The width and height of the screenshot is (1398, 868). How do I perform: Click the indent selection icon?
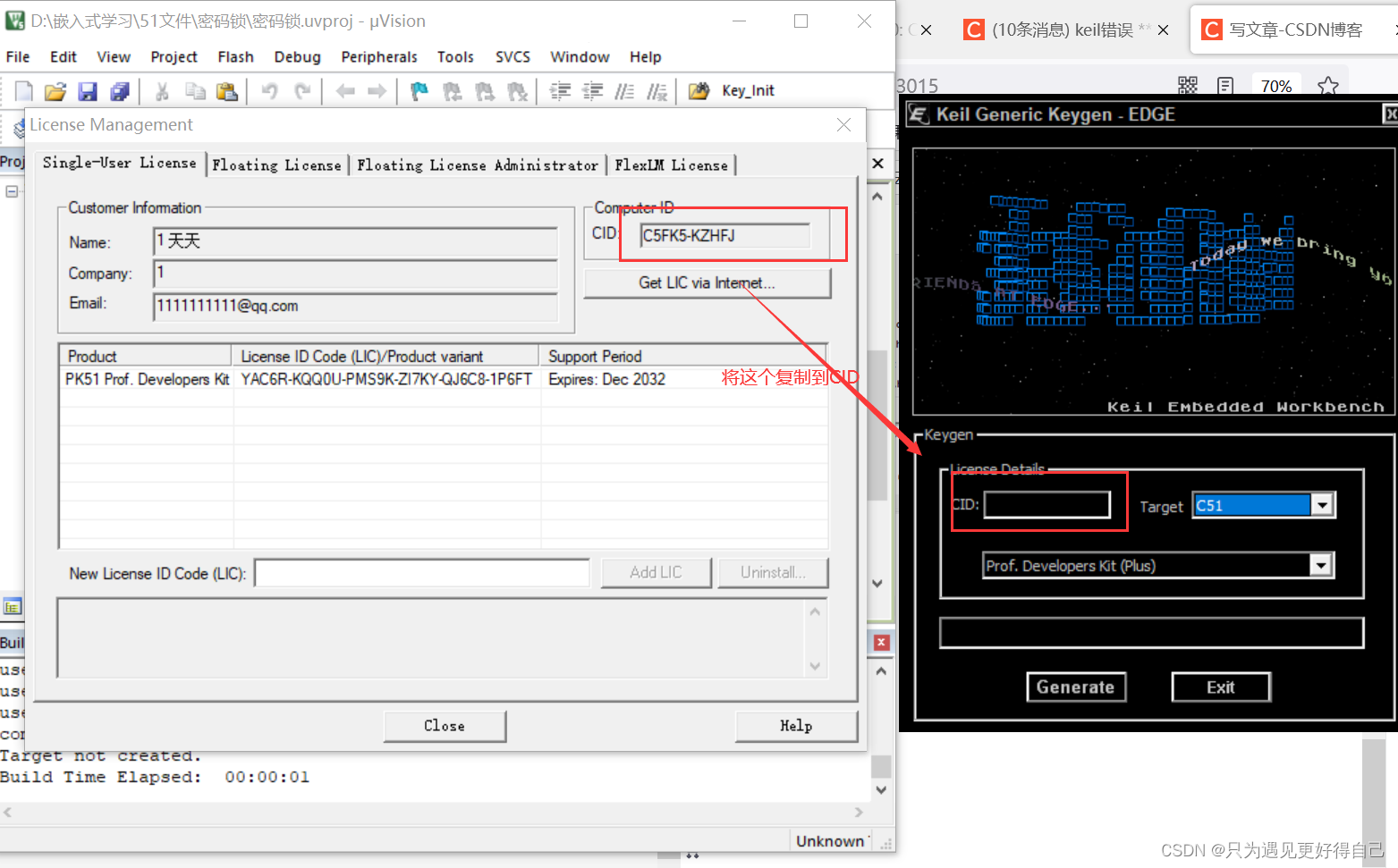click(560, 91)
